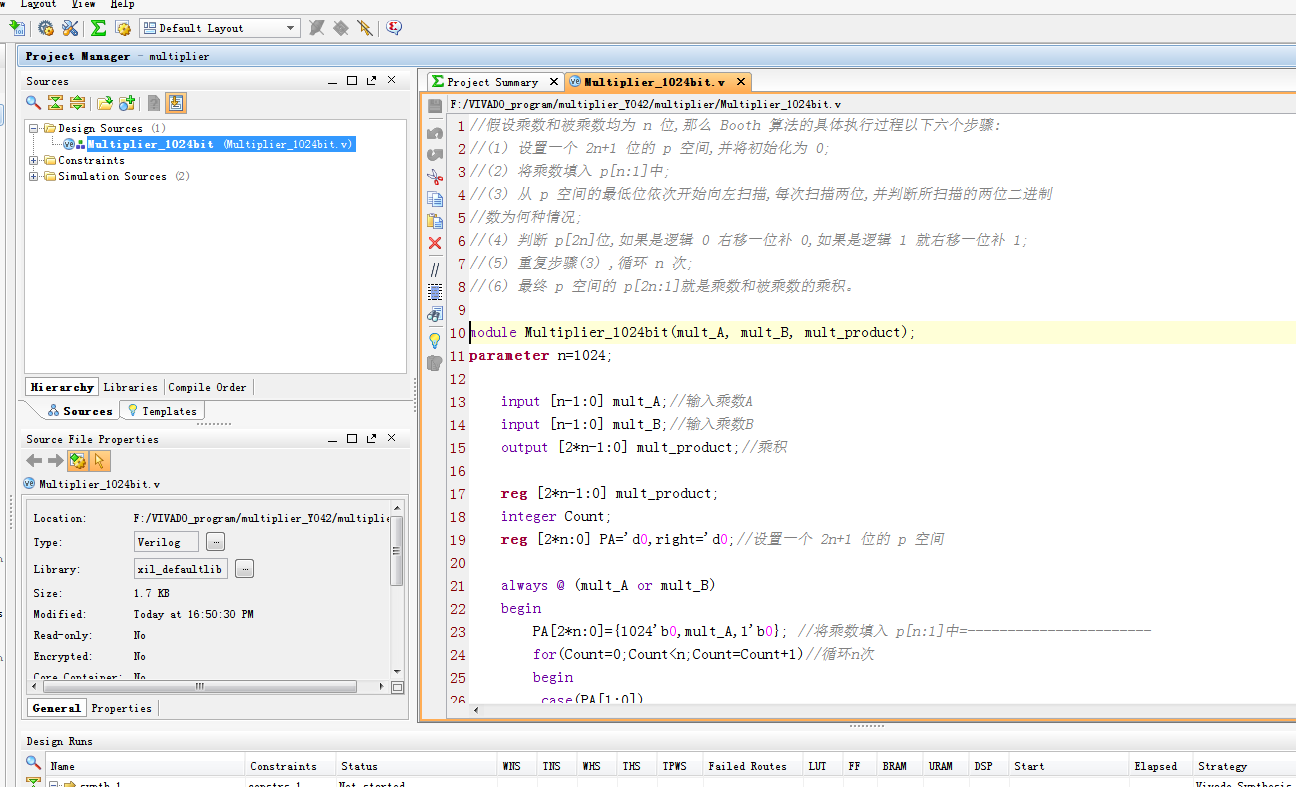The image size is (1296, 787).
Task: Collapse the Design Sources tree node
Action: tap(34, 128)
